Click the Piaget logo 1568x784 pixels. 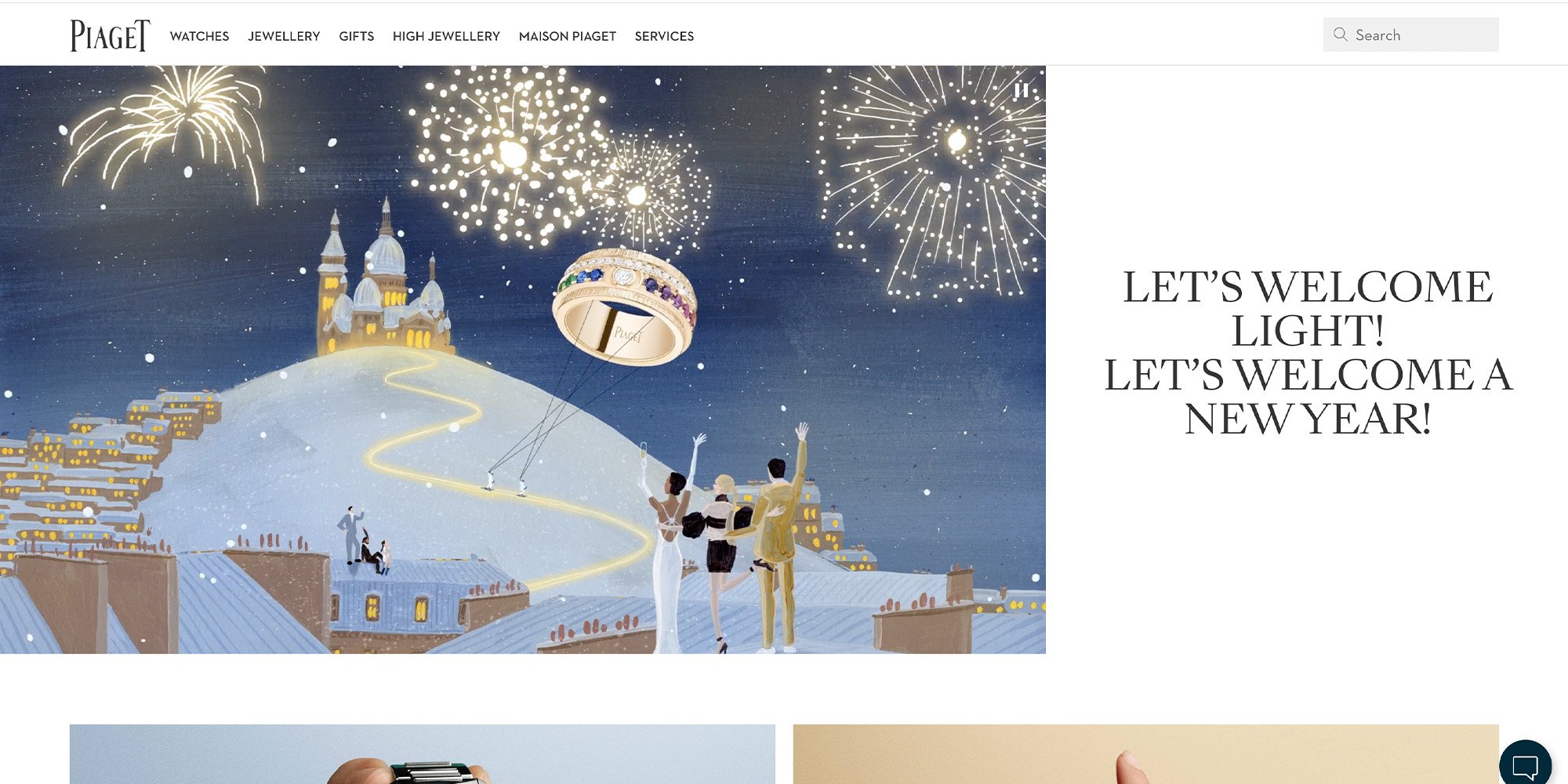tap(110, 35)
